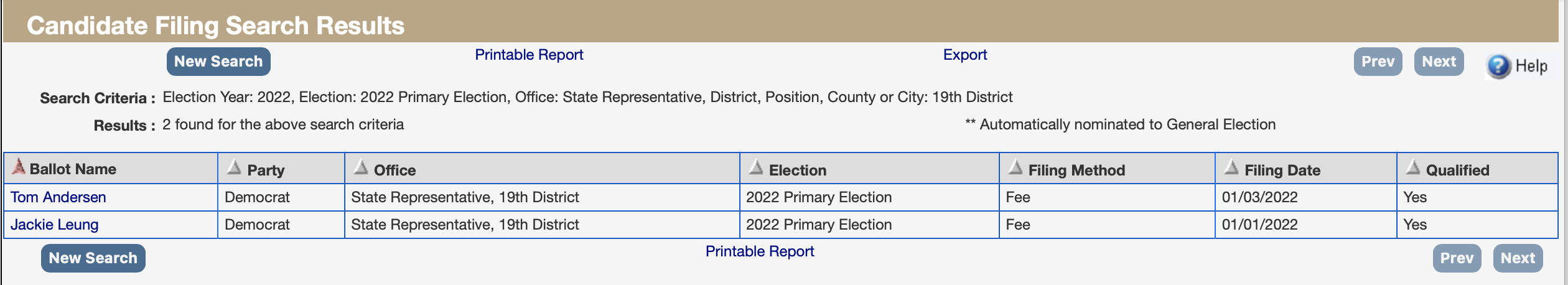Screen dimensions: 1568x285
Task: Click the top Next page button
Action: tap(1439, 62)
